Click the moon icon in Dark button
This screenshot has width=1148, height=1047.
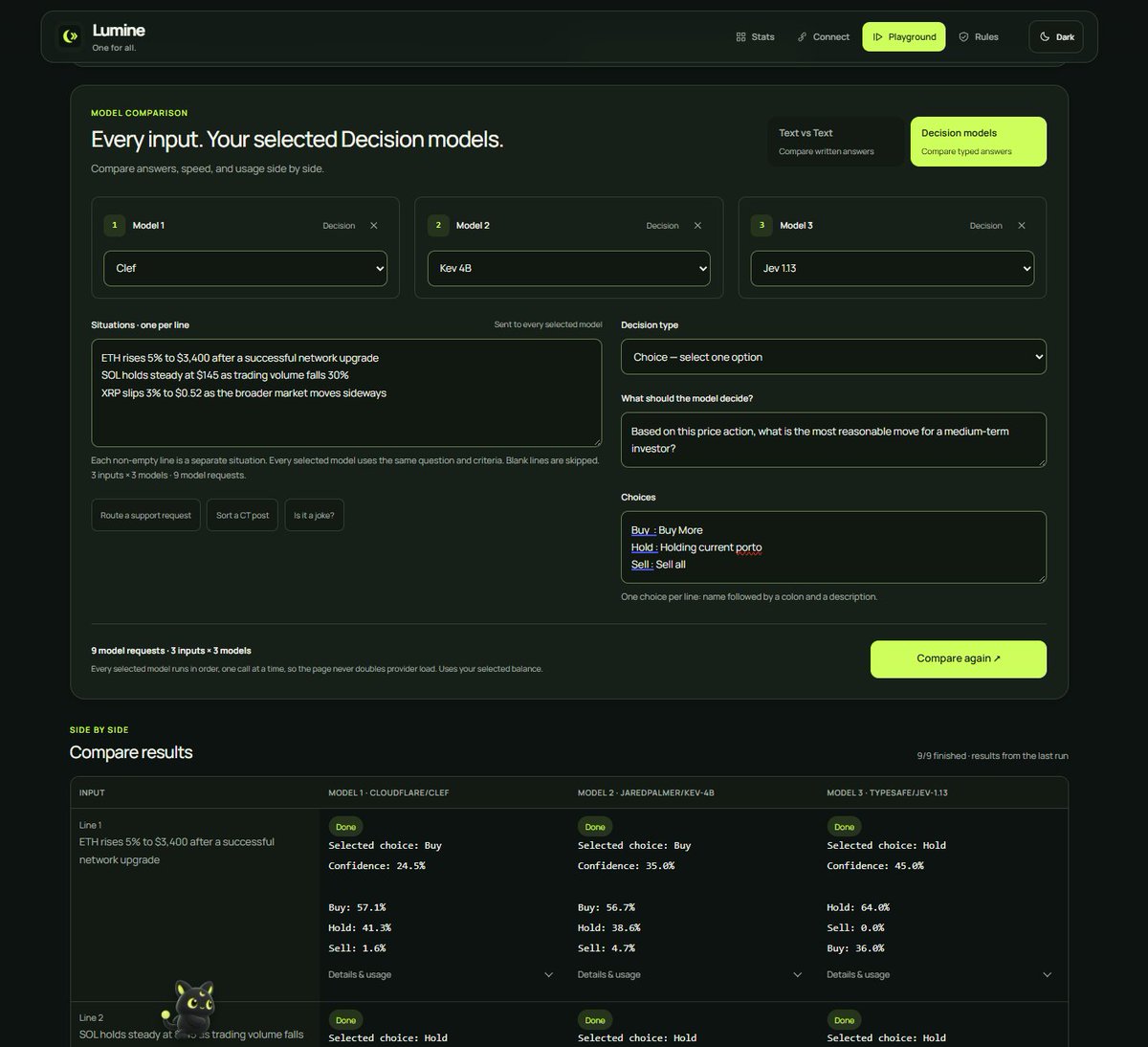(1045, 37)
